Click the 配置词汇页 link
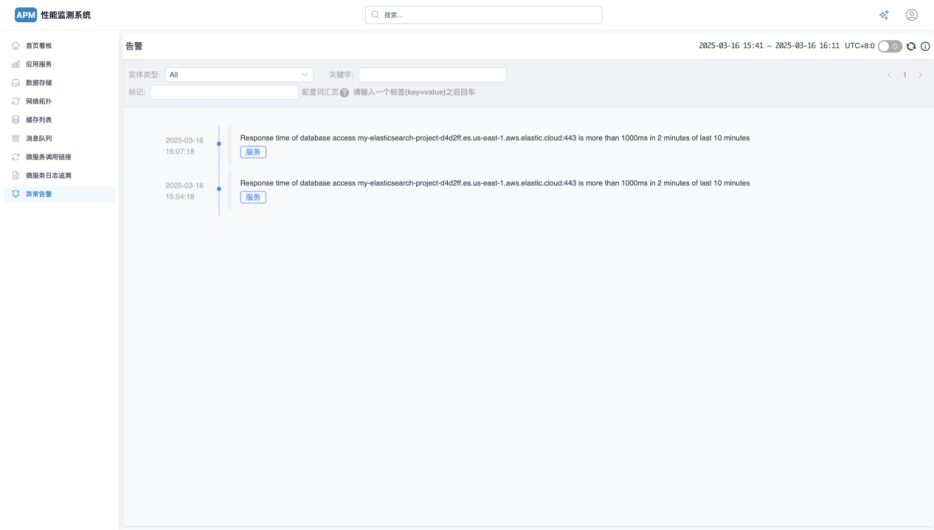 [x=320, y=92]
